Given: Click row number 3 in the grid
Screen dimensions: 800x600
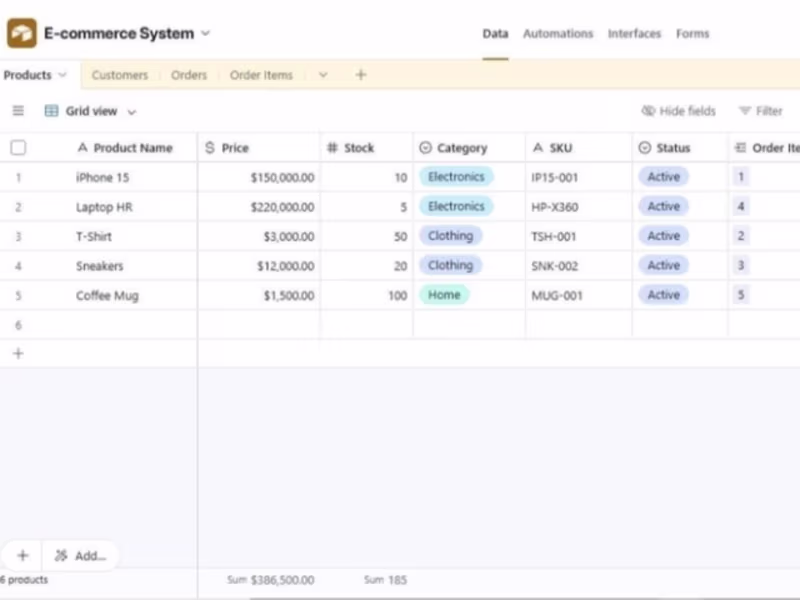Looking at the screenshot, I should 18,237.
